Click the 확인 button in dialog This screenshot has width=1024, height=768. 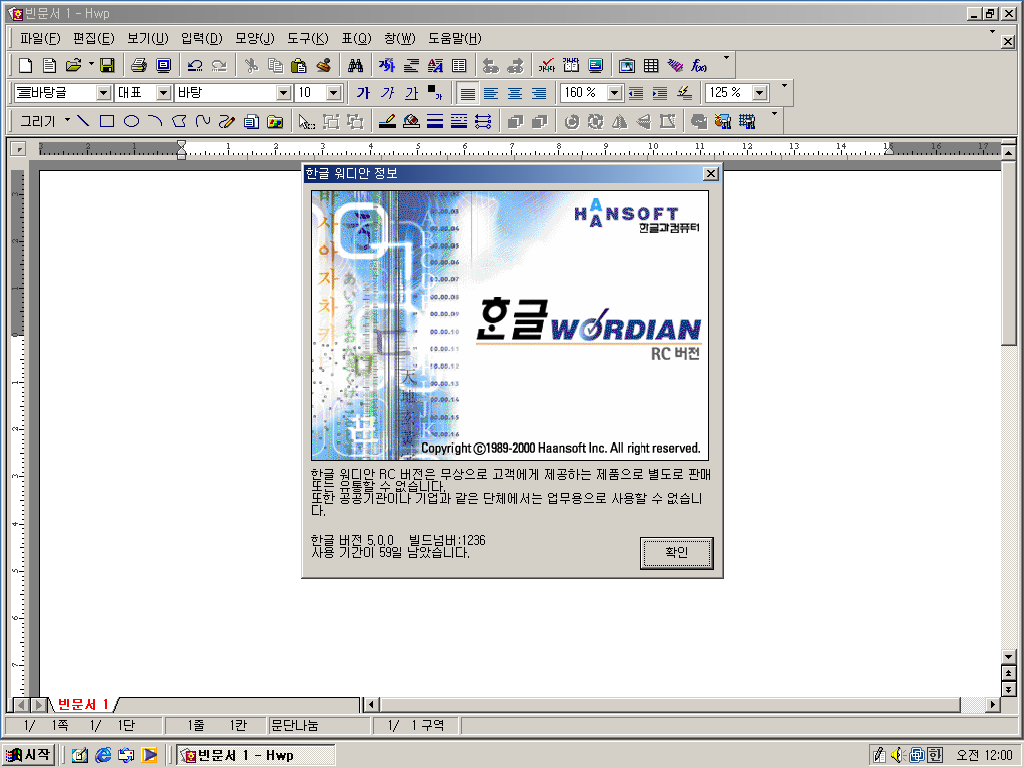point(677,552)
